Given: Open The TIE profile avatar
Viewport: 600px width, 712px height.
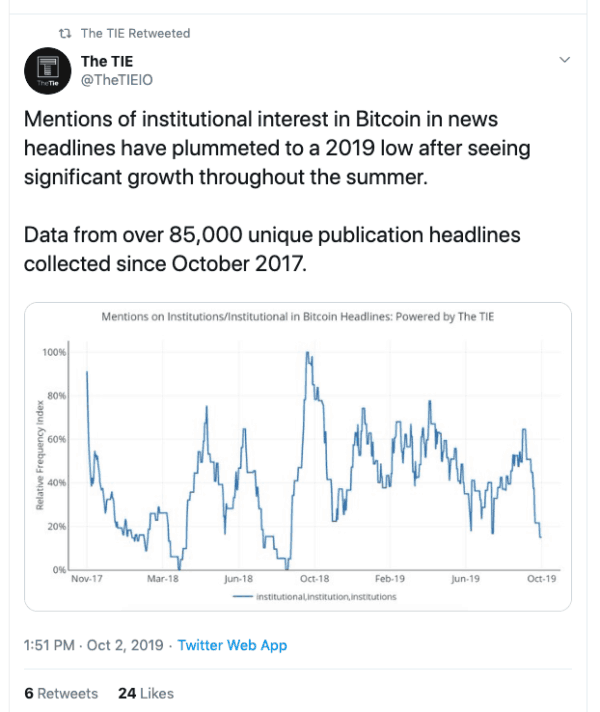Looking at the screenshot, I should pos(43,71).
